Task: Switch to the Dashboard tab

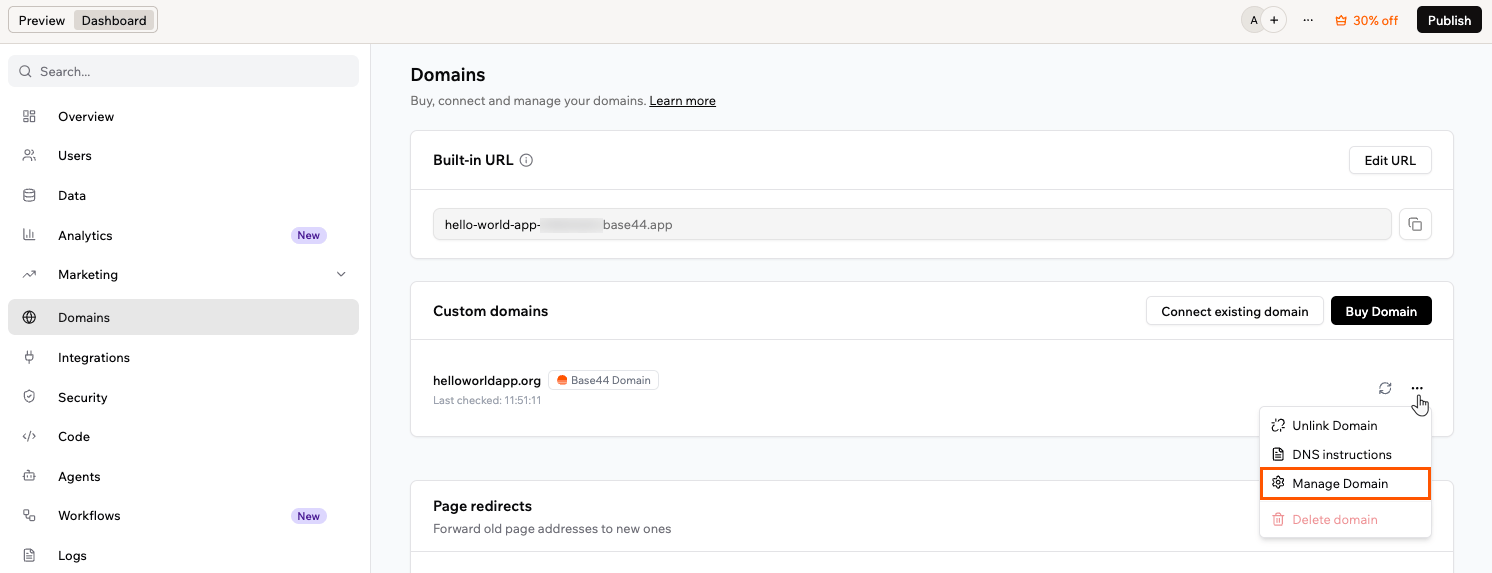Action: (x=114, y=20)
